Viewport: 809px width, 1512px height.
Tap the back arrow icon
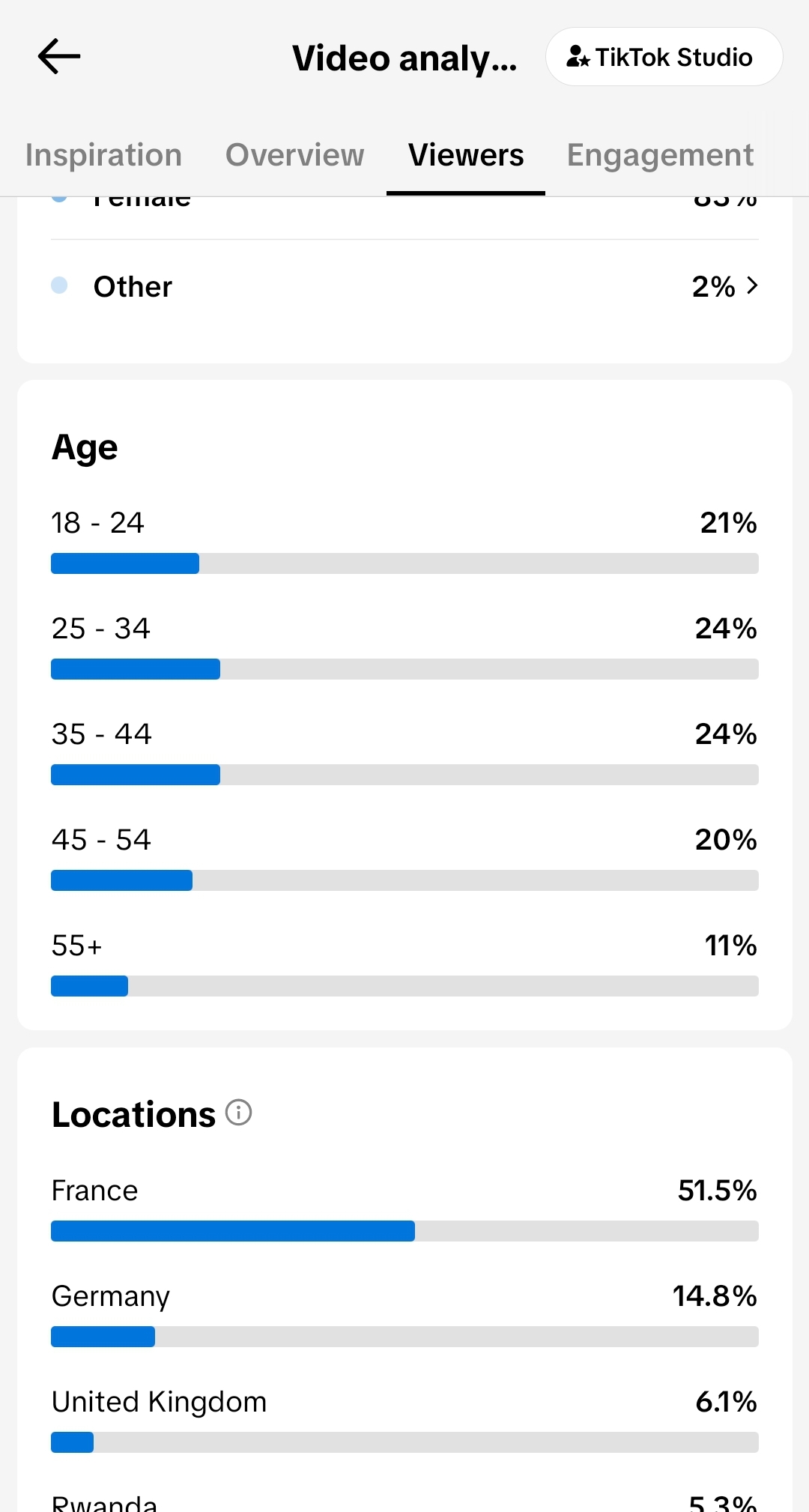tap(59, 57)
